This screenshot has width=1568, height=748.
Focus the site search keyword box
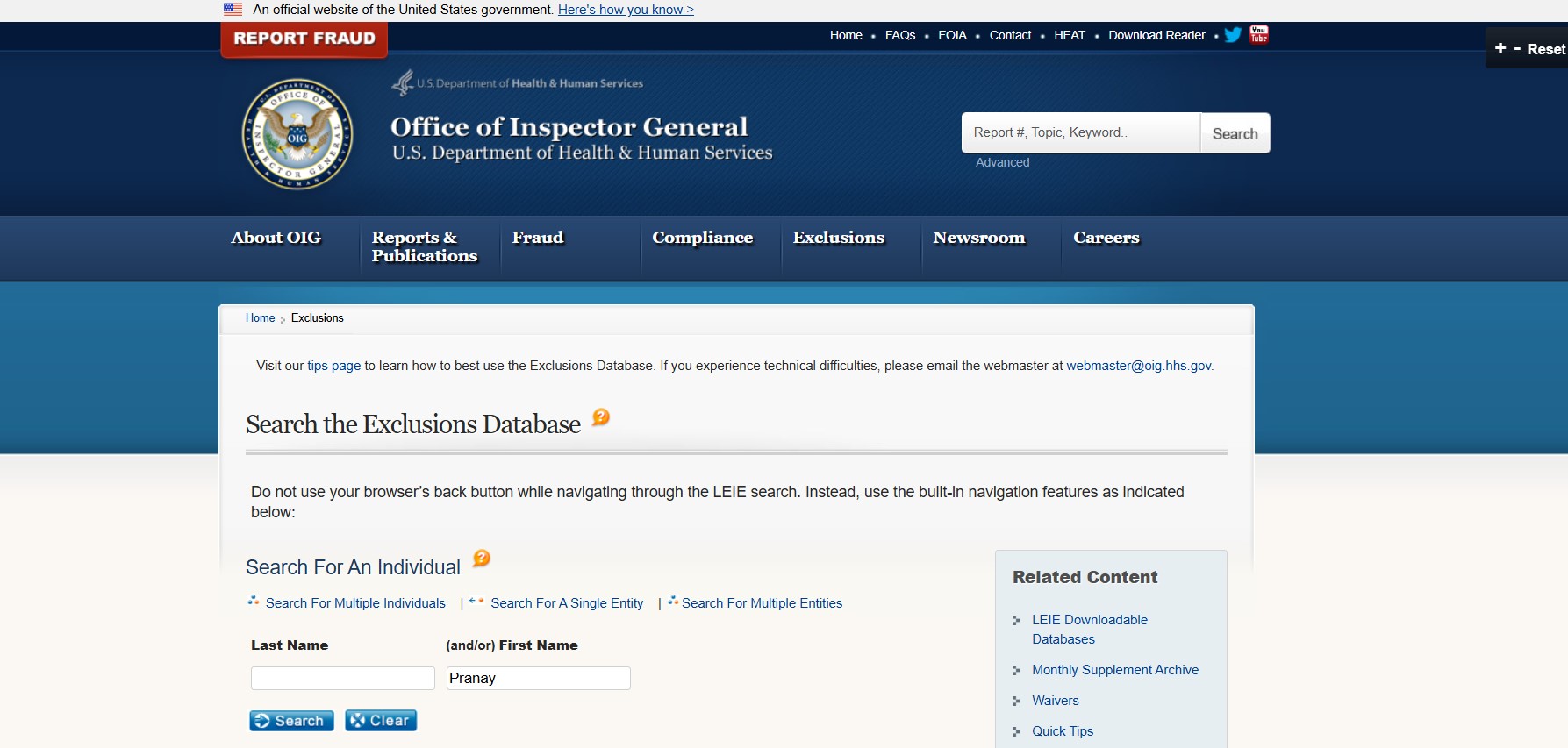(x=1080, y=132)
